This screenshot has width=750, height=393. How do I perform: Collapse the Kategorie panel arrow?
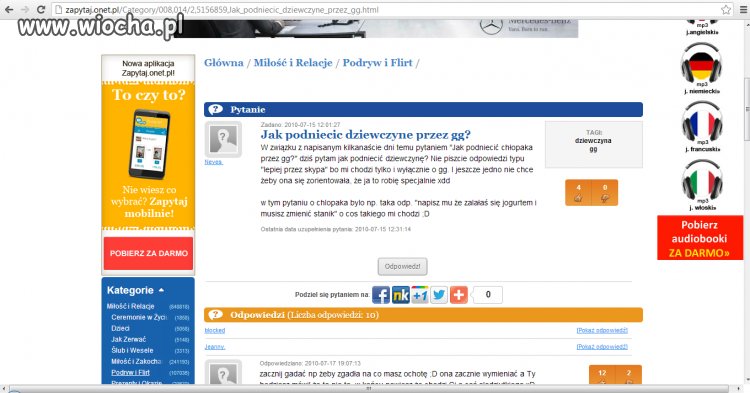(x=161, y=290)
